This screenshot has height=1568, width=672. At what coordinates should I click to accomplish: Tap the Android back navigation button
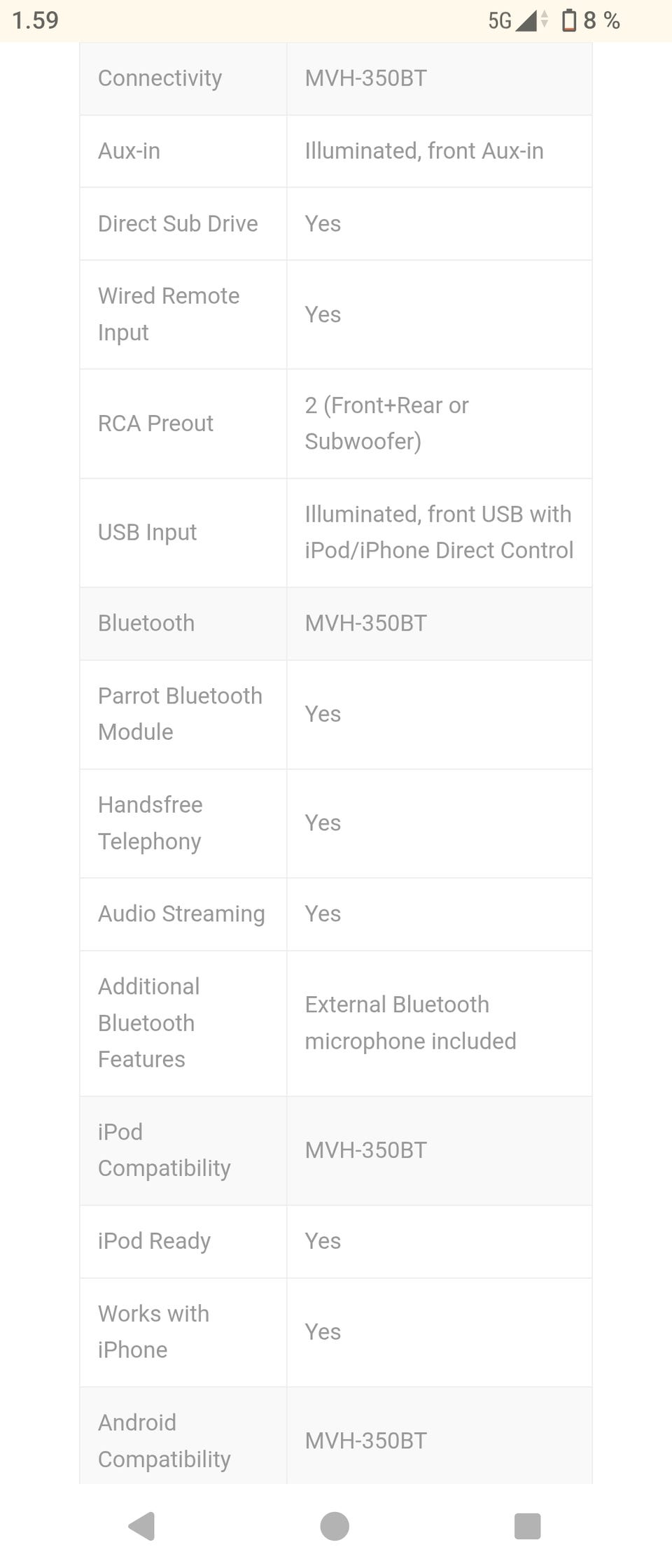[142, 1525]
